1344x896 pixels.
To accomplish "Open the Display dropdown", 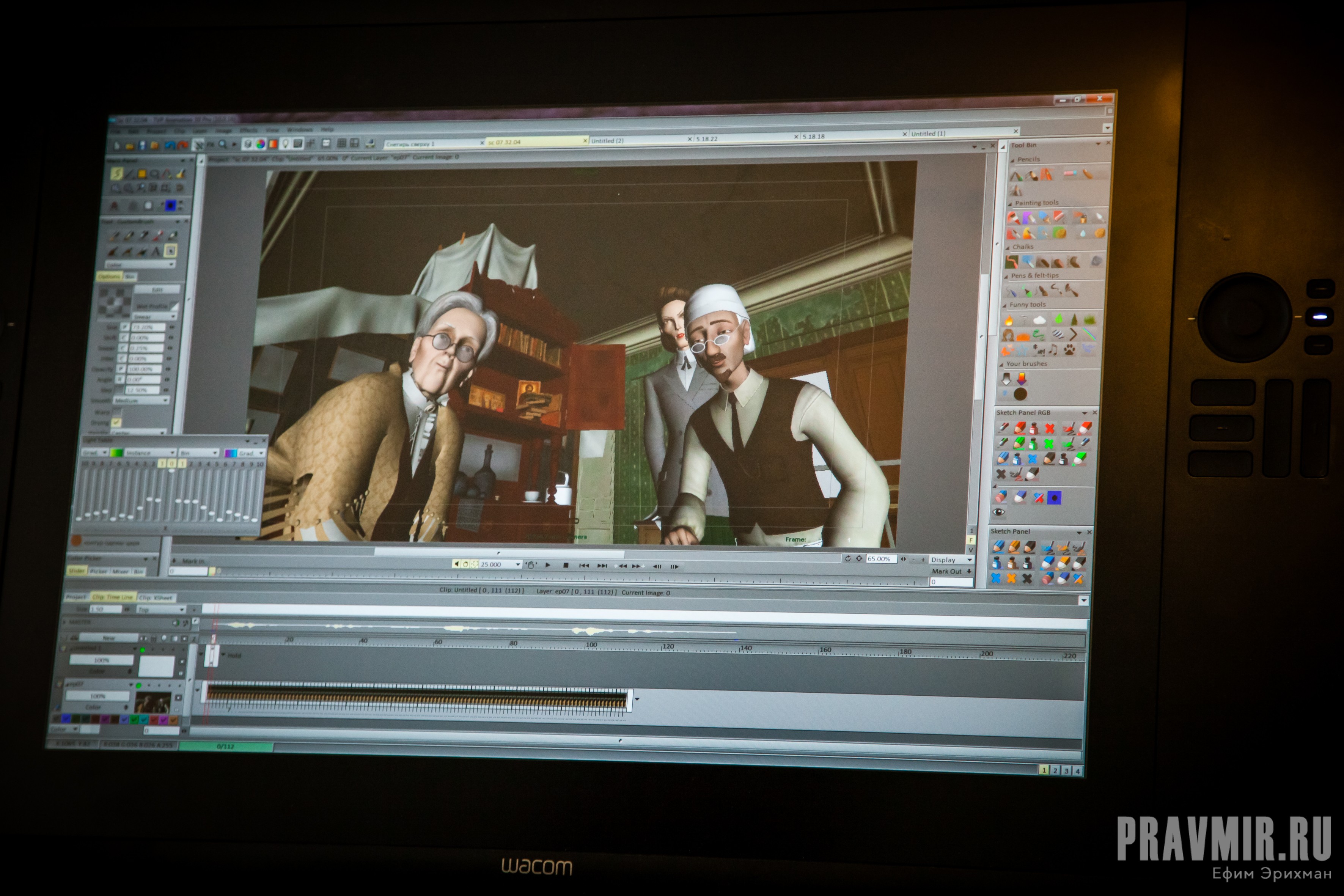I will [x=951, y=560].
